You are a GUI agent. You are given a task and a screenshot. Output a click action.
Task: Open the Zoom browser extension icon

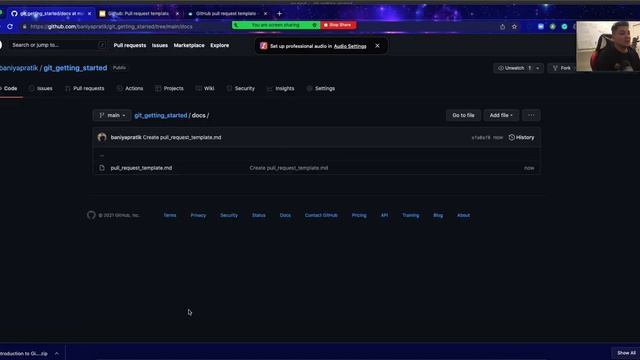click(x=541, y=27)
